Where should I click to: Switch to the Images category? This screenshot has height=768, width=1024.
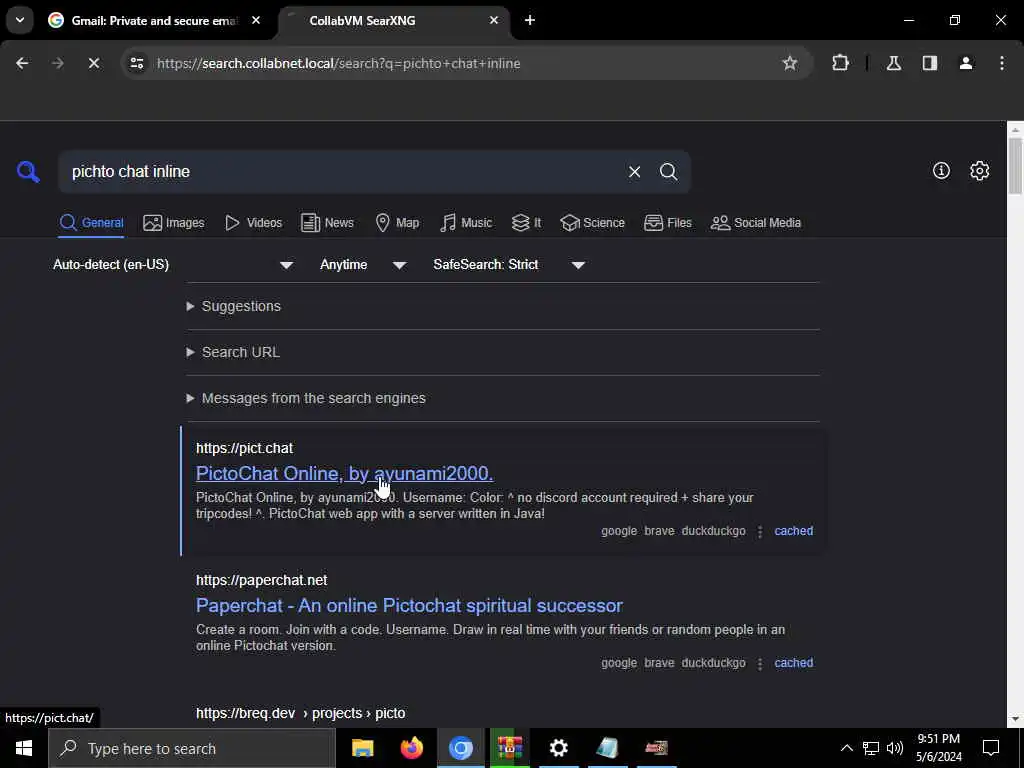pyautogui.click(x=174, y=223)
